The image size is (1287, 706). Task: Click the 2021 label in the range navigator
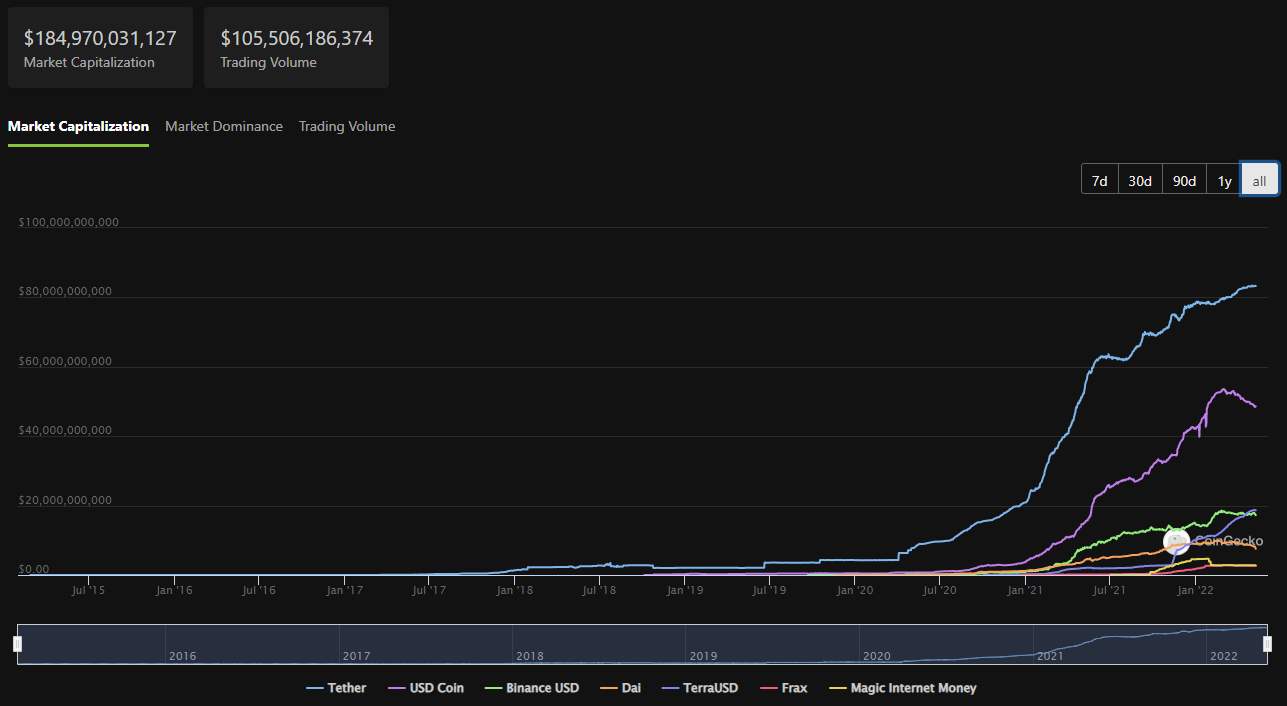(1050, 656)
